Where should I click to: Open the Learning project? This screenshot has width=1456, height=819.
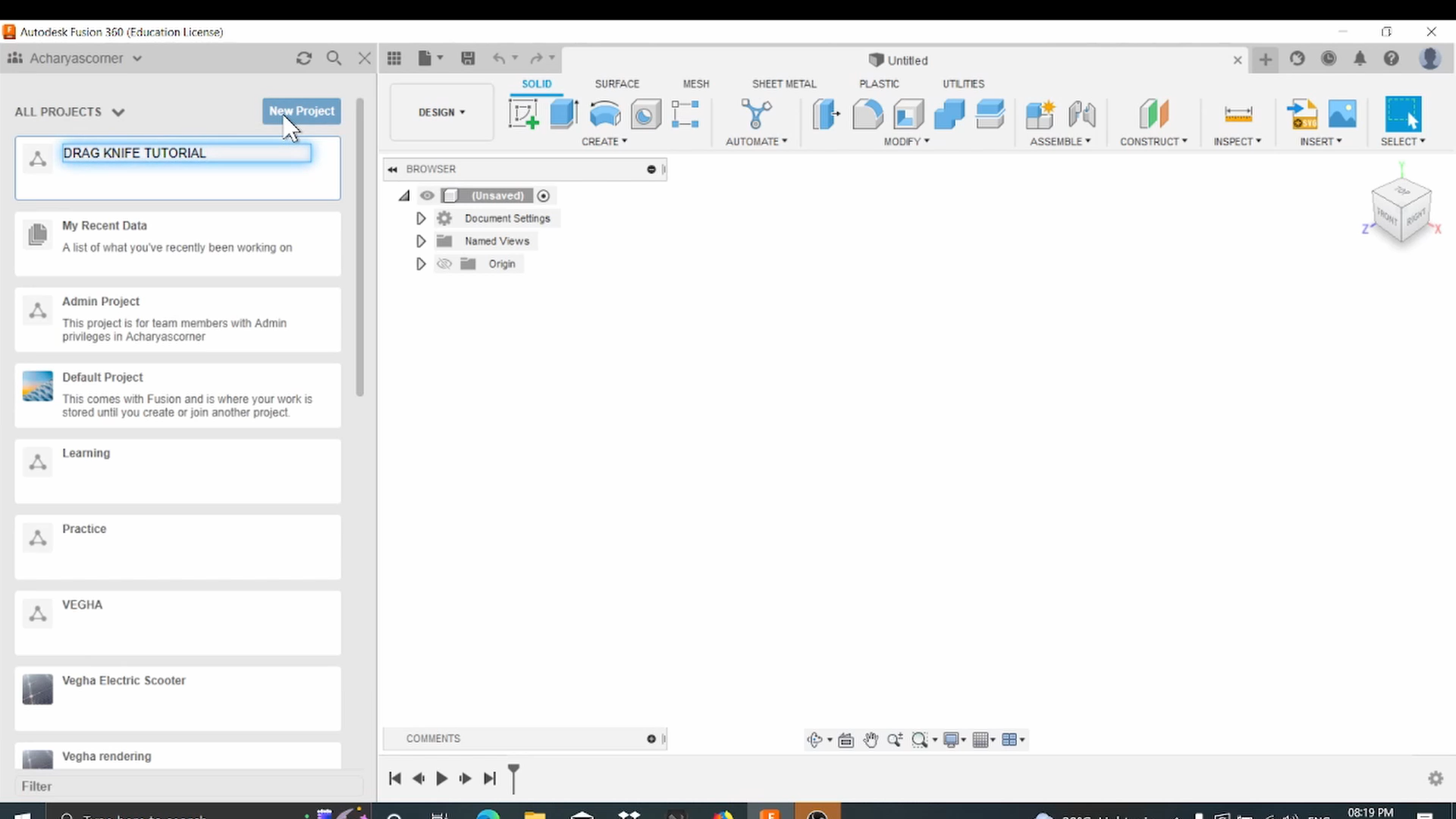[177, 470]
